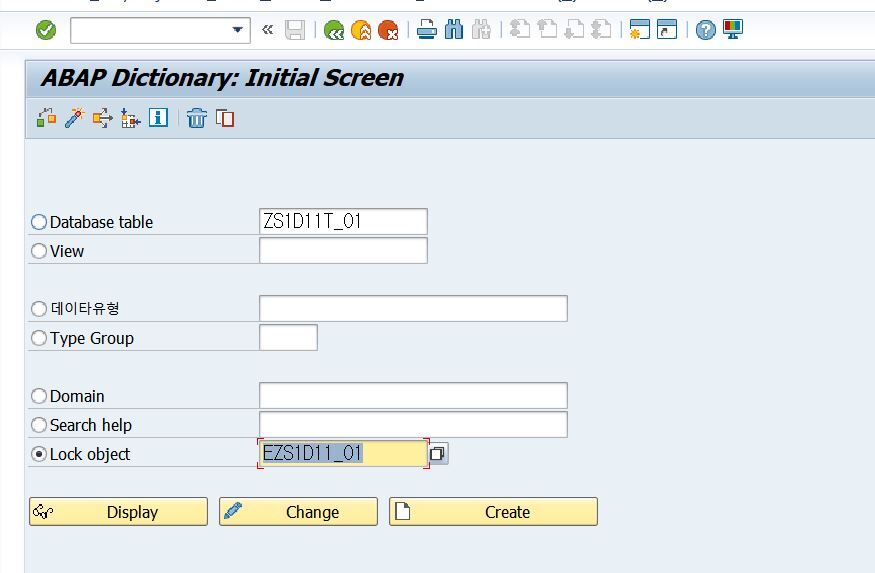Click the blue Information icon

pyautogui.click(x=158, y=118)
